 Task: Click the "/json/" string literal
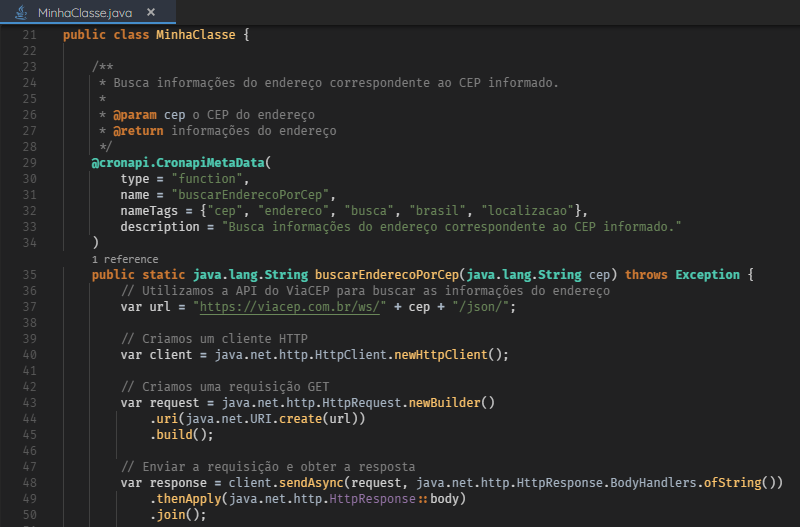(480, 307)
